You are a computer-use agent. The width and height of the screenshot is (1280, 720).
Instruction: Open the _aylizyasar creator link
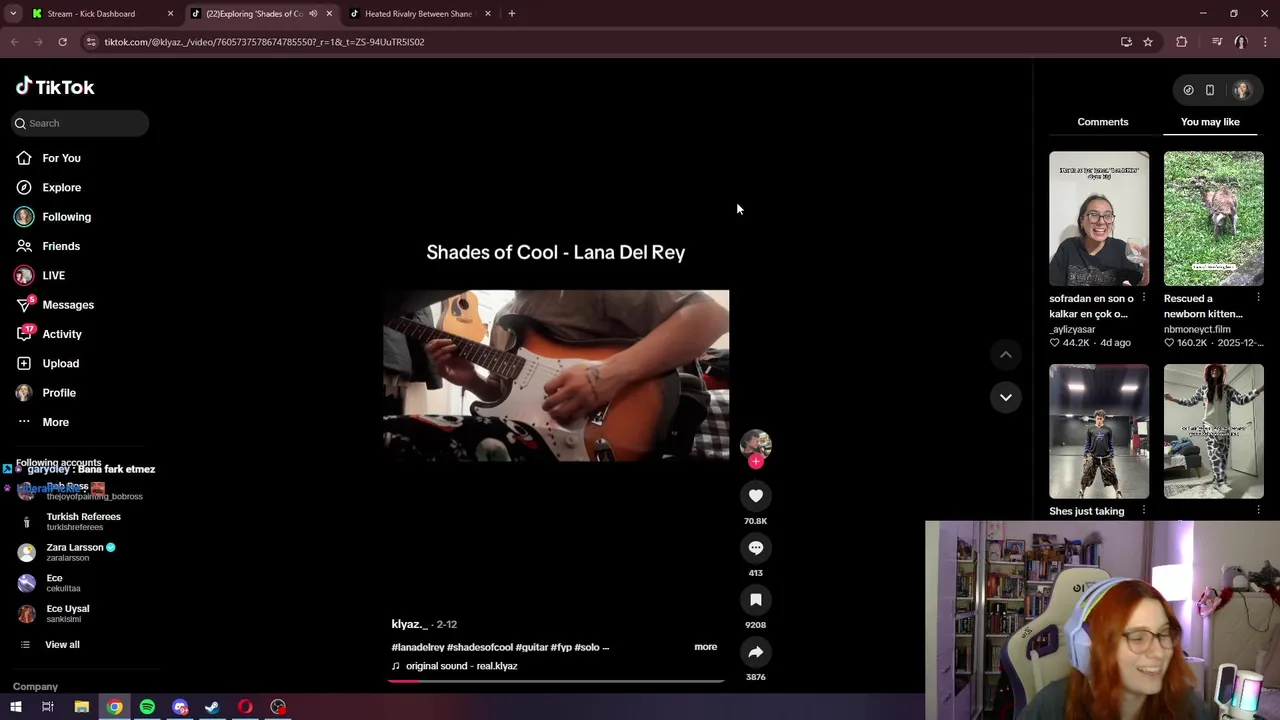[1072, 329]
